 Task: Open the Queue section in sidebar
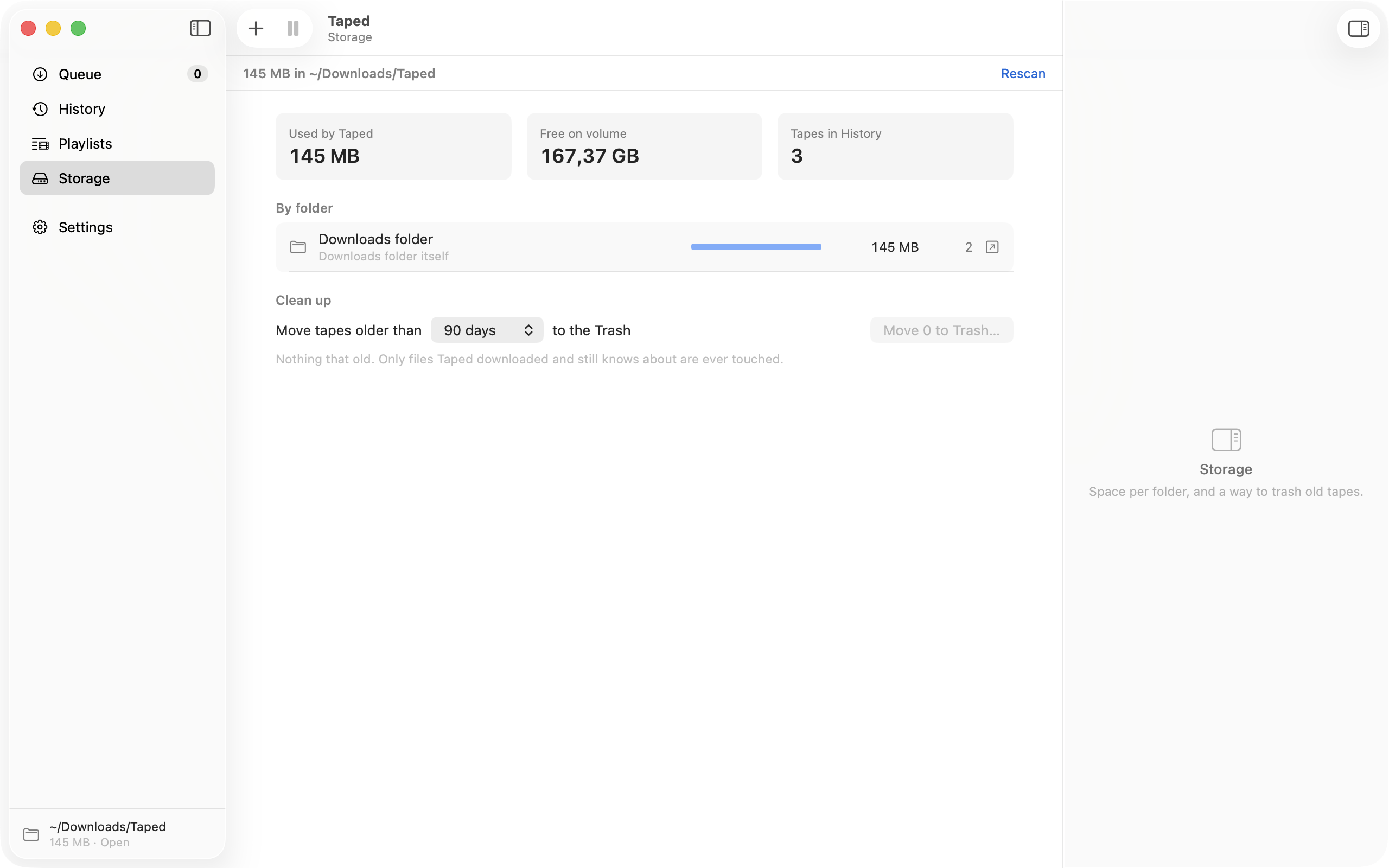pos(117,74)
